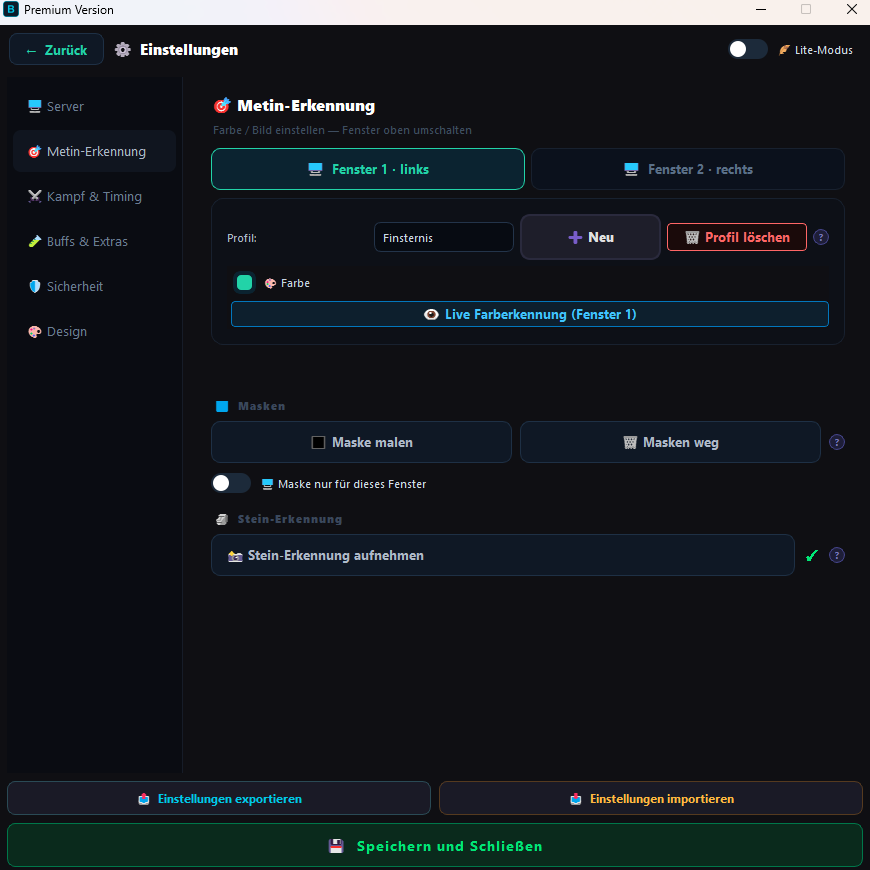
Task: Open the Finsternis profile dropdown
Action: (x=443, y=237)
